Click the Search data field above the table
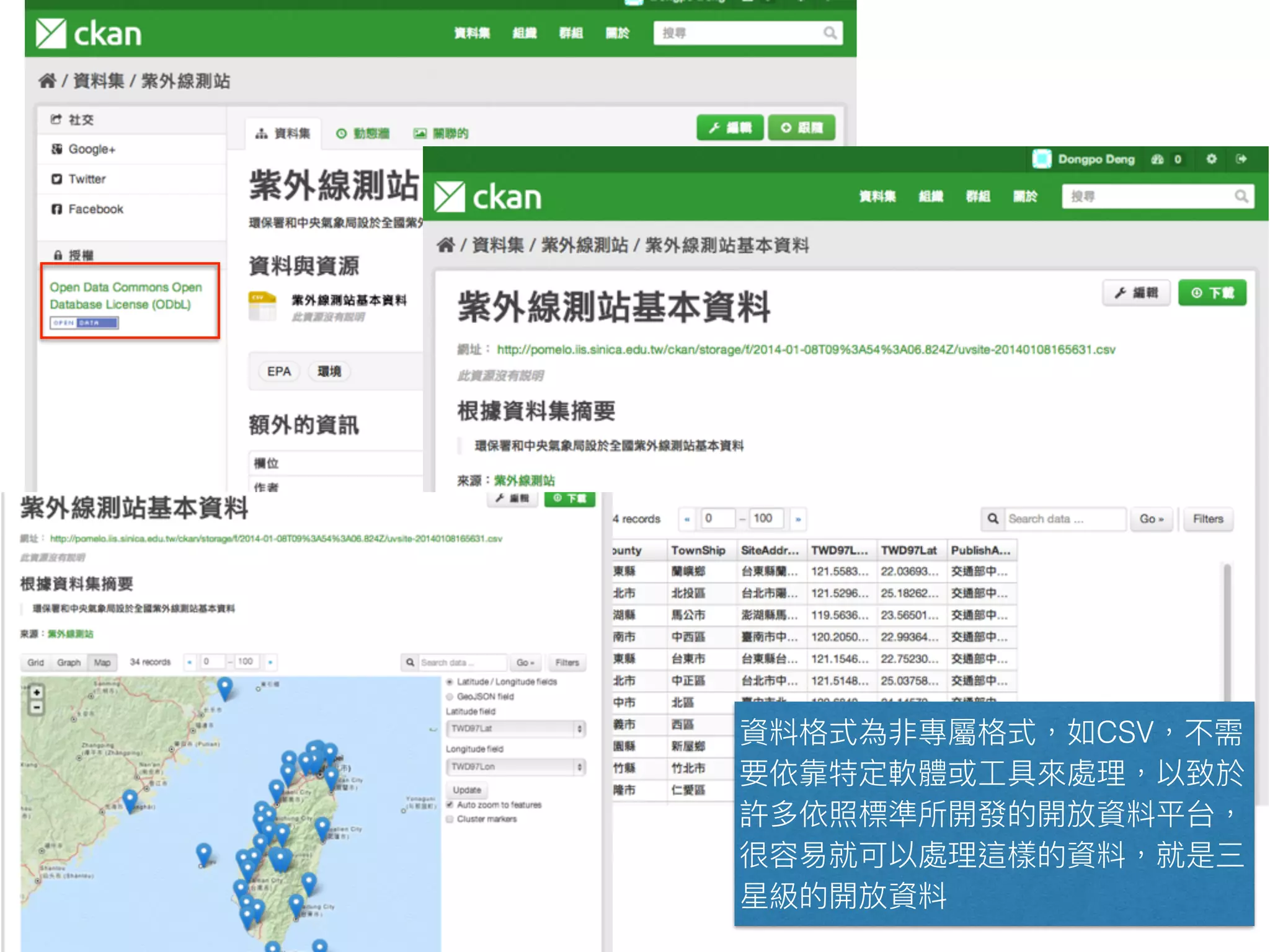Screen dimensions: 1270x952 click(x=1064, y=519)
